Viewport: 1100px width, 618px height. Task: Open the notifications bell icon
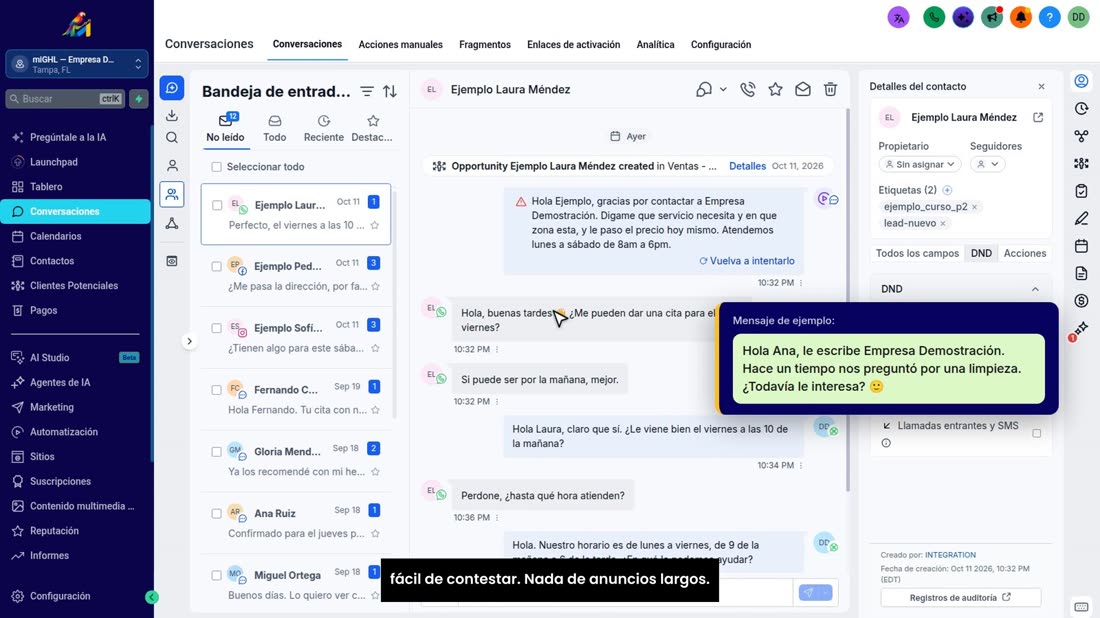coord(1021,18)
